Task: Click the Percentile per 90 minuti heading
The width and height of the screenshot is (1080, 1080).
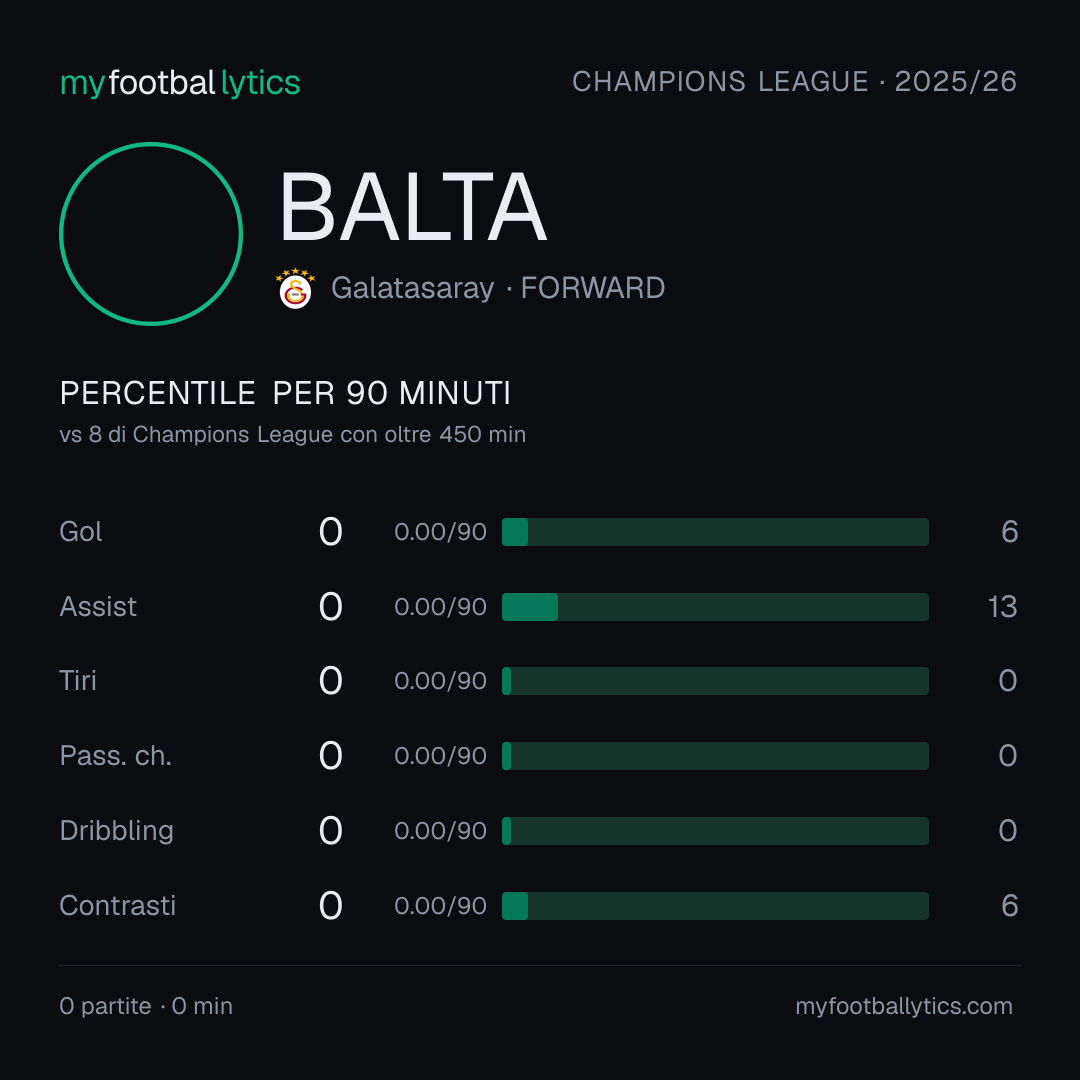Action: tap(285, 393)
